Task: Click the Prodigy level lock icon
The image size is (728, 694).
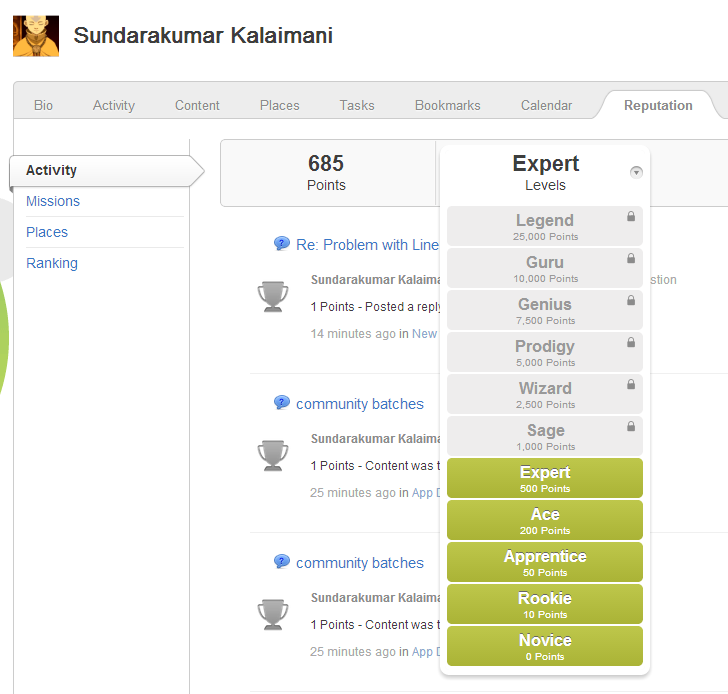Action: [631, 342]
